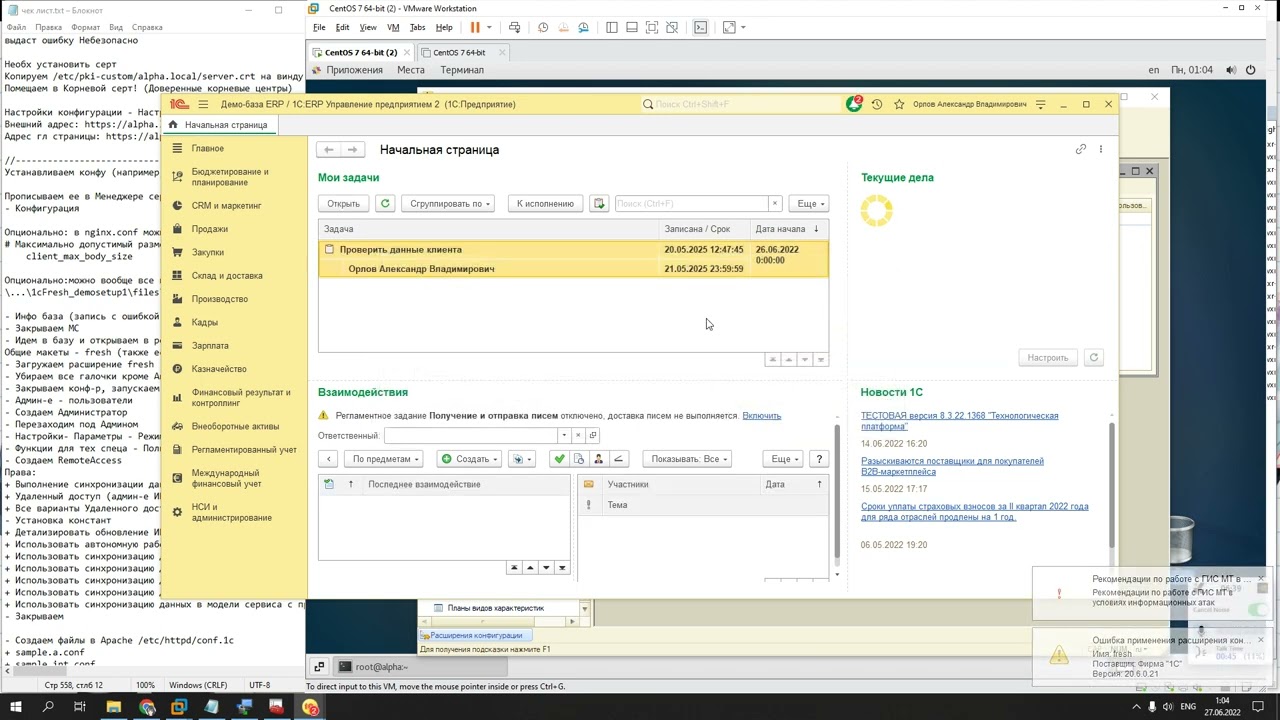
Task: Take a VMware snapshot via clock icon
Action: 544,27
